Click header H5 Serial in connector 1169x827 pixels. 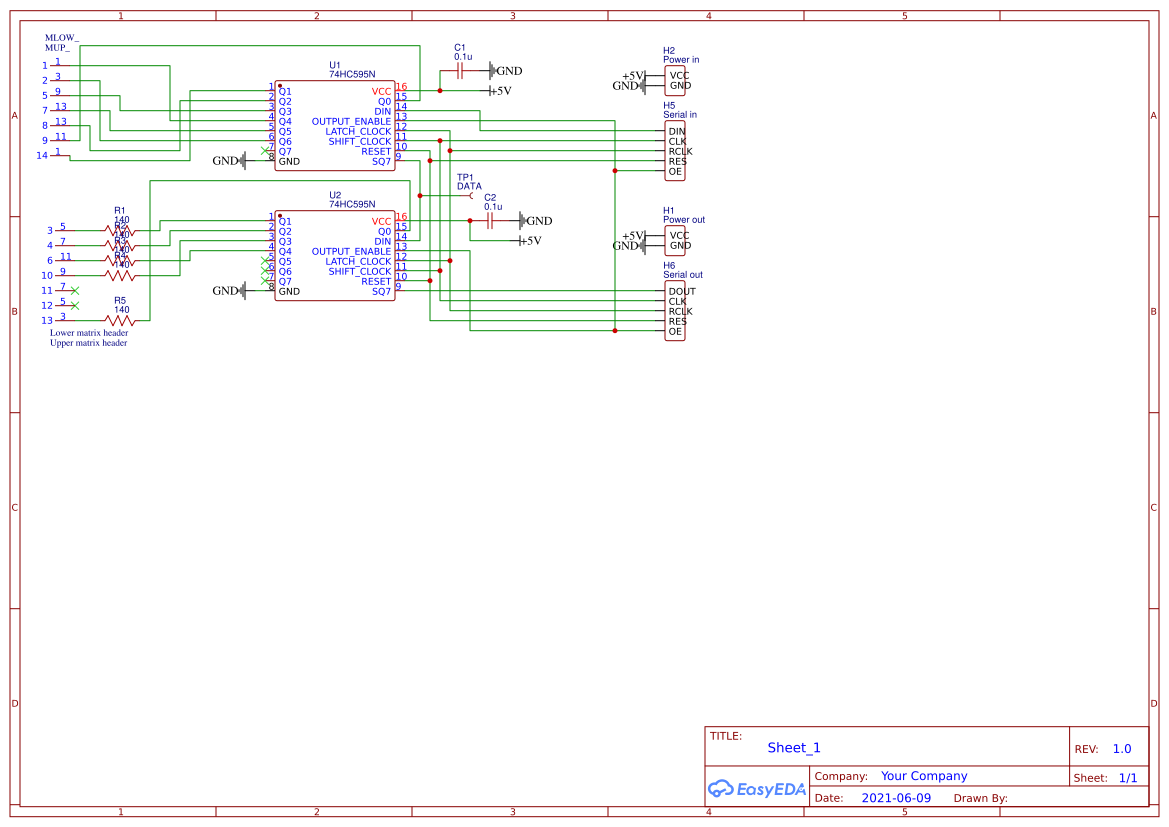tap(675, 150)
